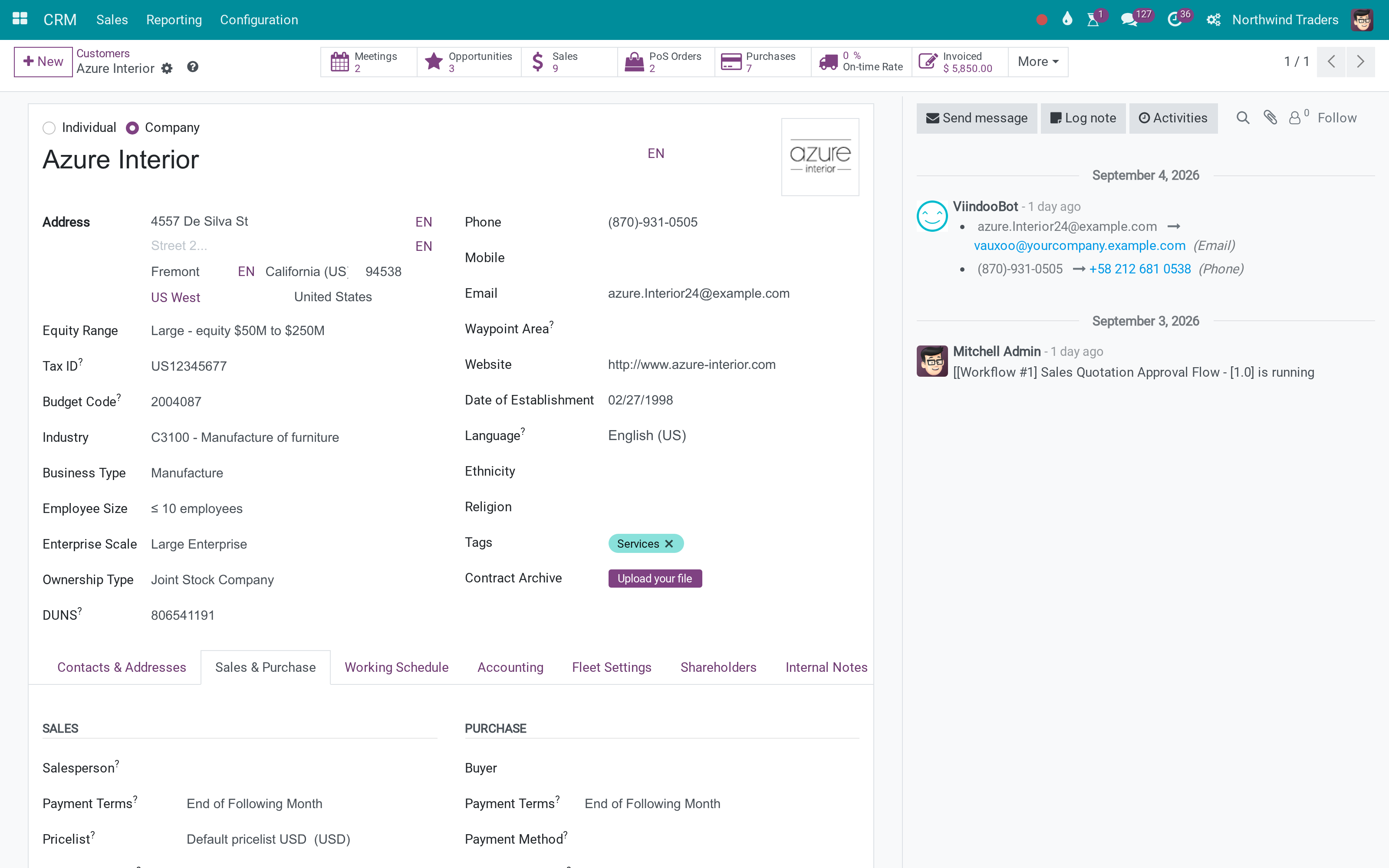Open the Language dropdown

click(734, 436)
